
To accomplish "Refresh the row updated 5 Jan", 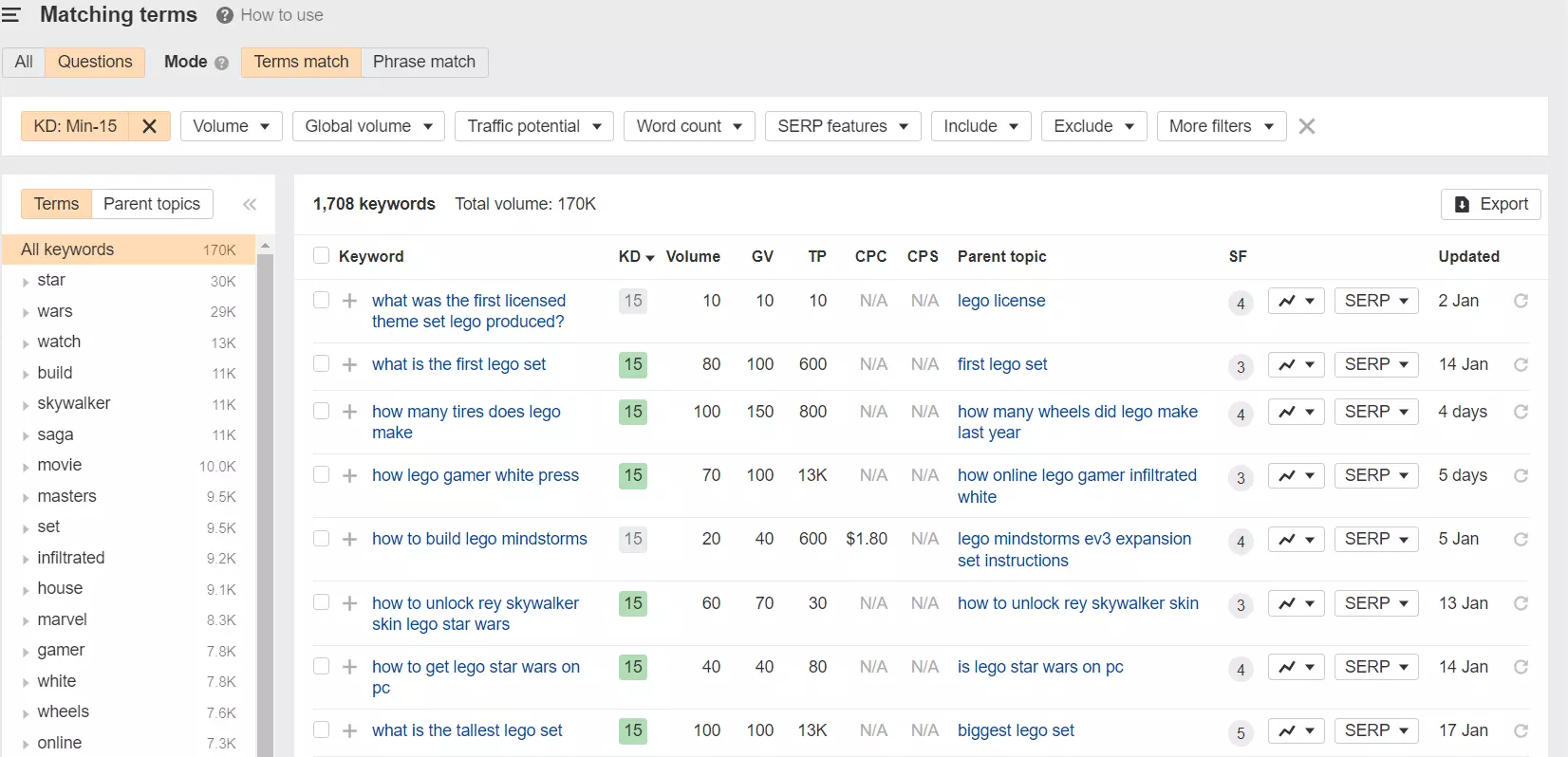I will pyautogui.click(x=1521, y=539).
